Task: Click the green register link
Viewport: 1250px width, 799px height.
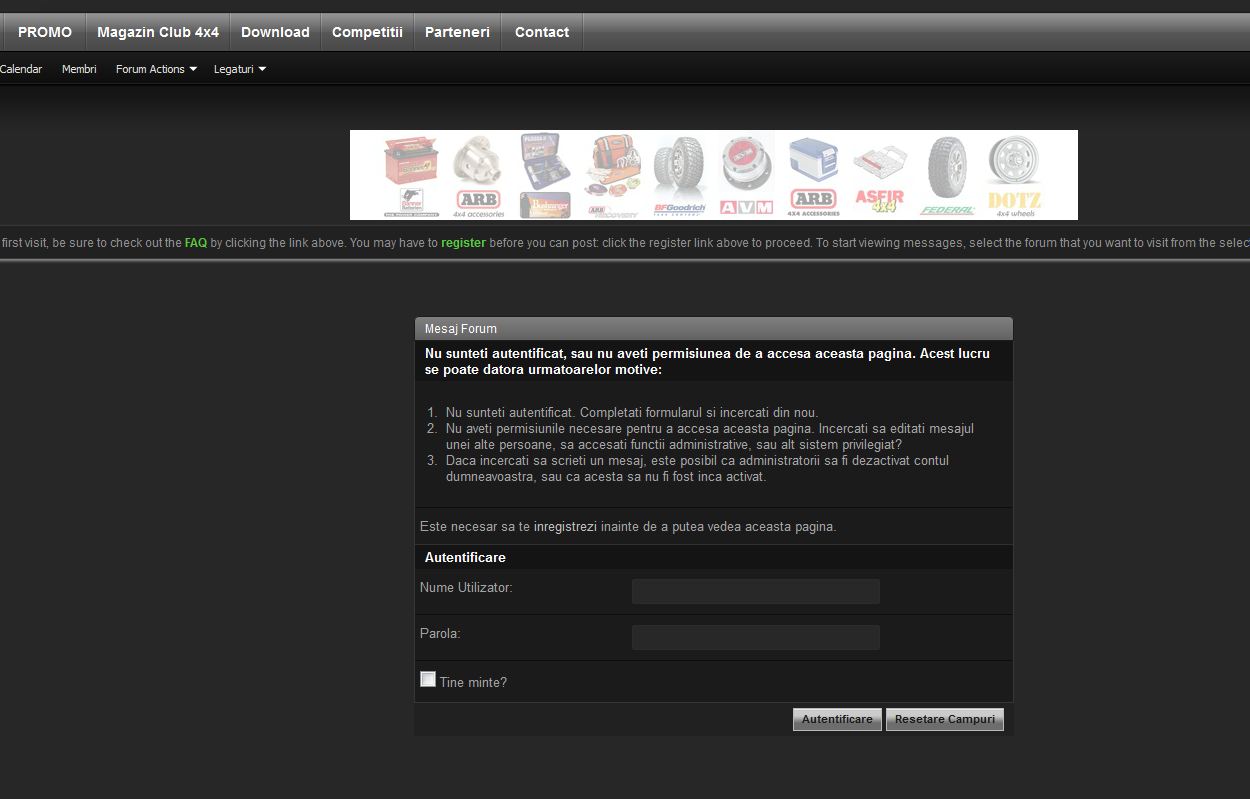Action: click(x=463, y=243)
